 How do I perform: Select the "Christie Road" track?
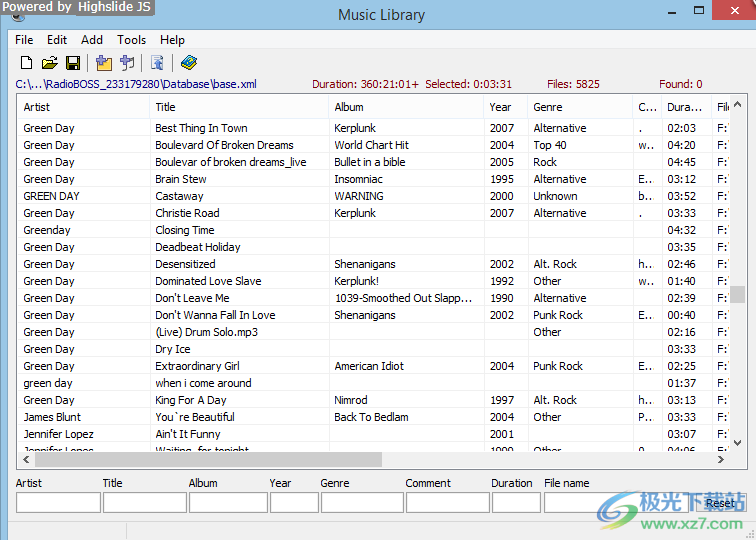(374, 213)
